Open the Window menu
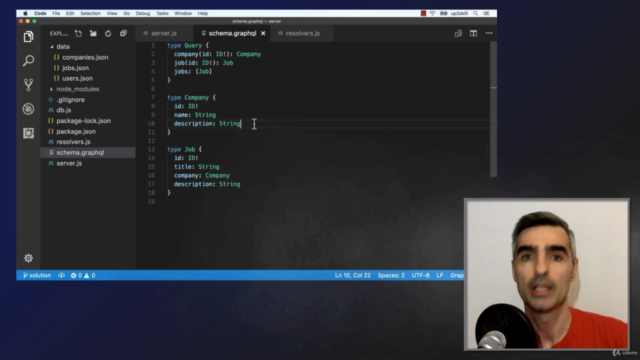640x360 pixels. (x=183, y=13)
